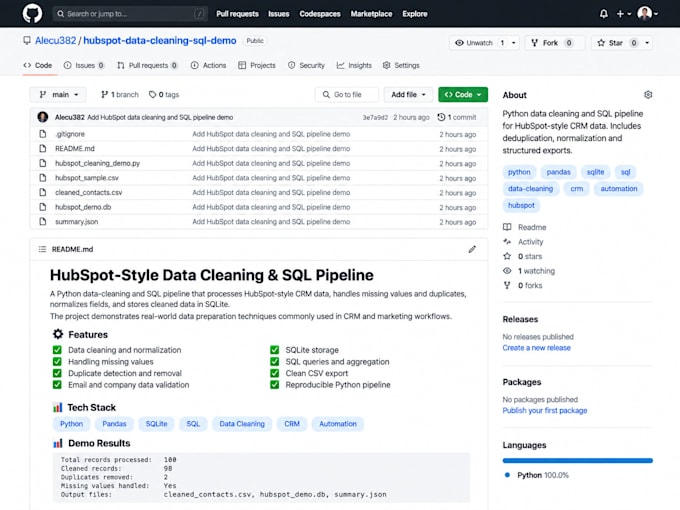Click the Tech Stack bar chart icon
The height and width of the screenshot is (510, 680).
click(57, 408)
